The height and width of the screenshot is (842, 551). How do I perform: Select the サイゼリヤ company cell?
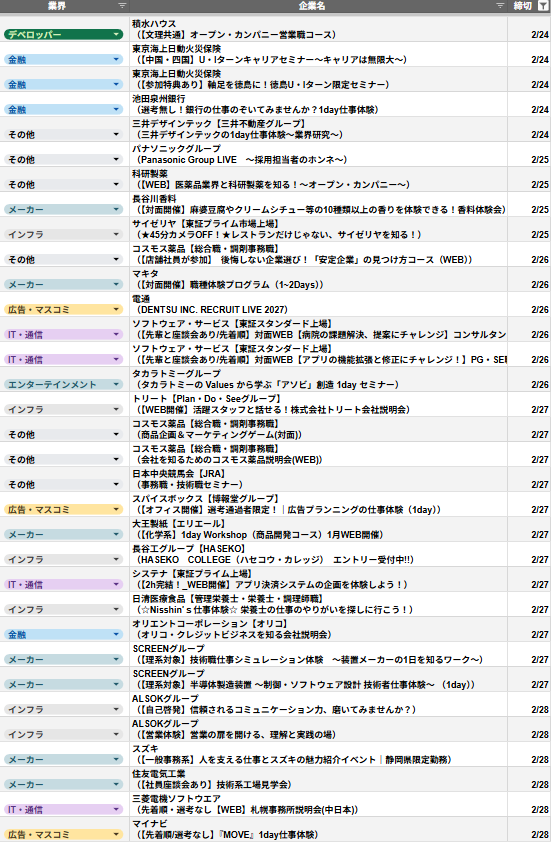[319, 229]
